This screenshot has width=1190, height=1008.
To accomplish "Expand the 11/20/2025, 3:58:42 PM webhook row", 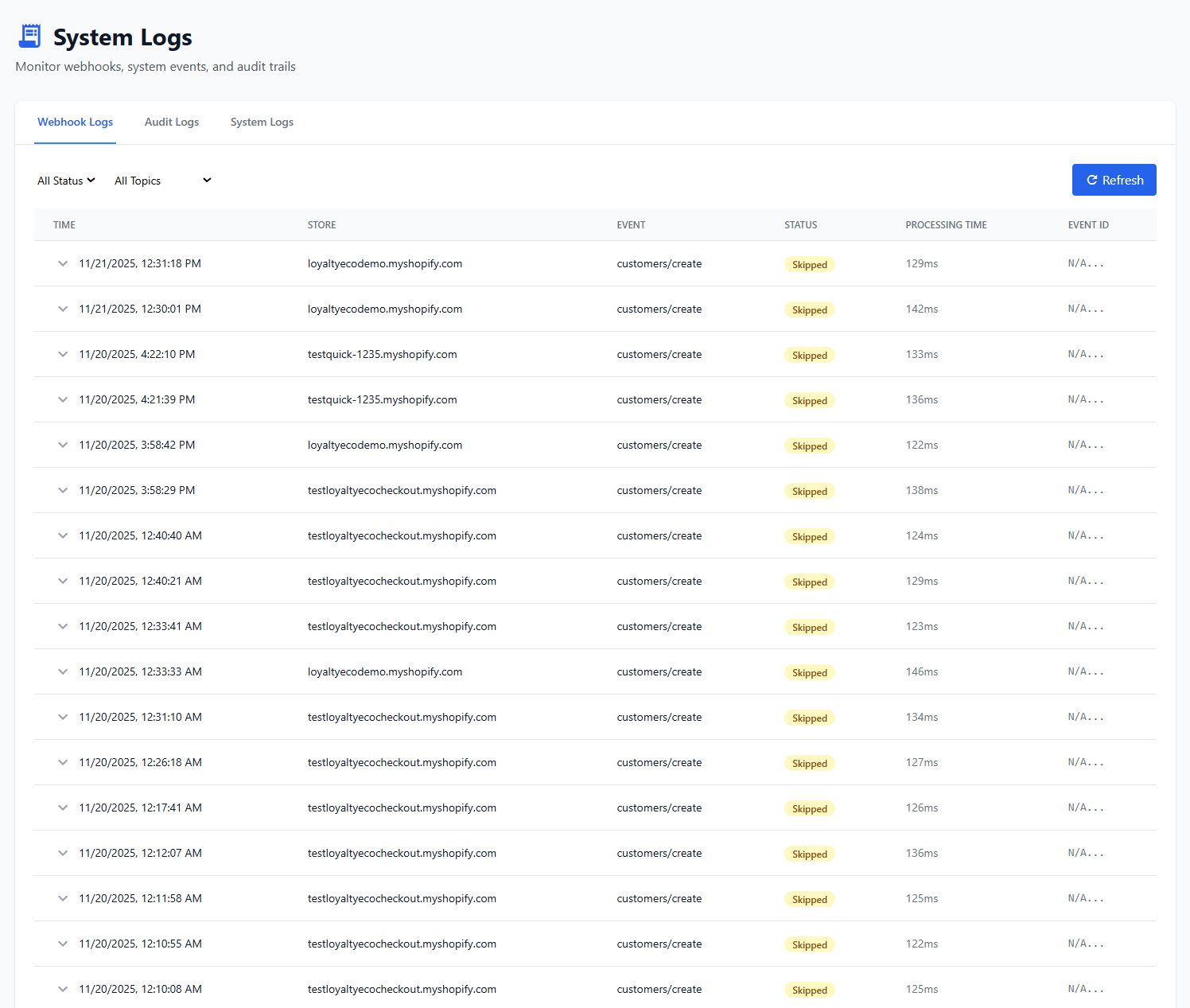I will tap(63, 445).
